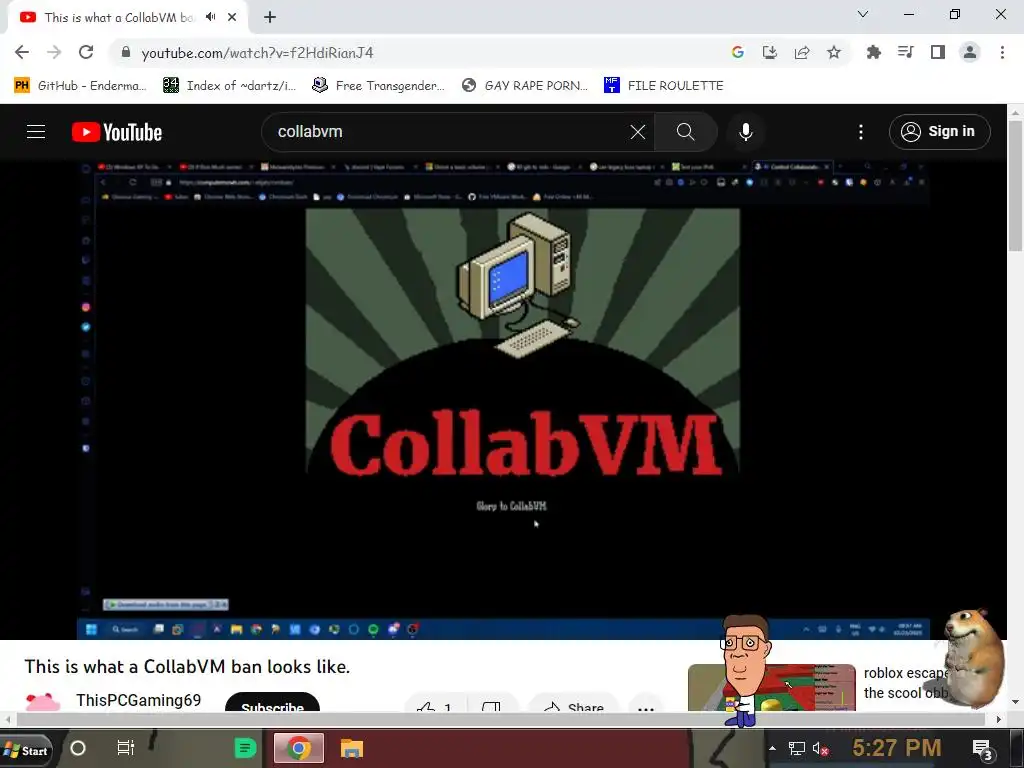Go to YouTube home via logo
The image size is (1024, 768).
(x=117, y=132)
